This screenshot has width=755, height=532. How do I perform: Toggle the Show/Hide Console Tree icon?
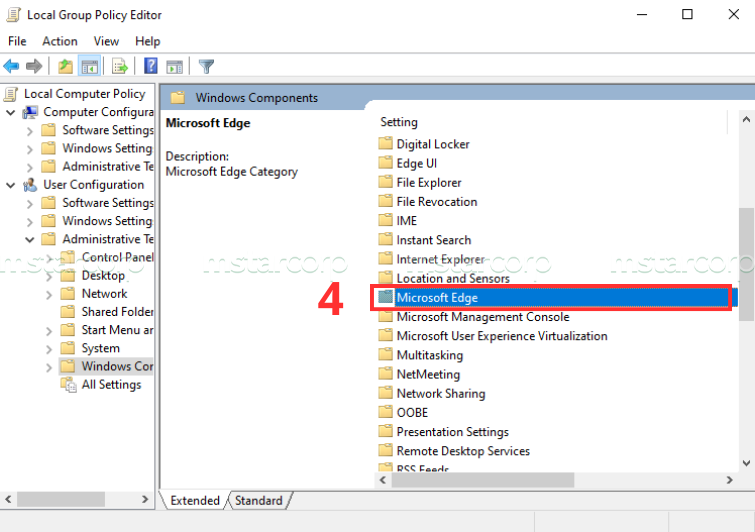click(90, 66)
